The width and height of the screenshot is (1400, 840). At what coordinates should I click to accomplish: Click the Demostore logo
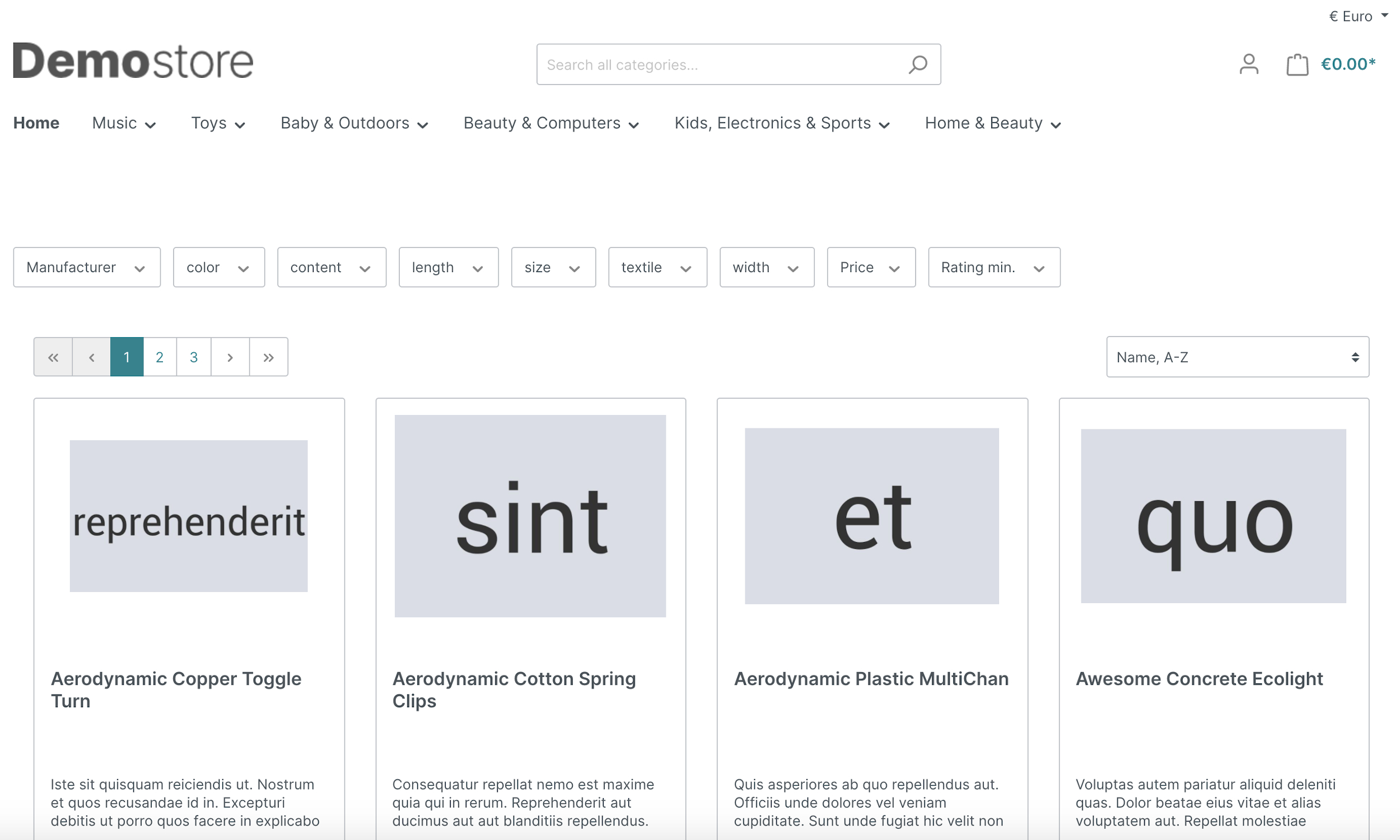(133, 60)
